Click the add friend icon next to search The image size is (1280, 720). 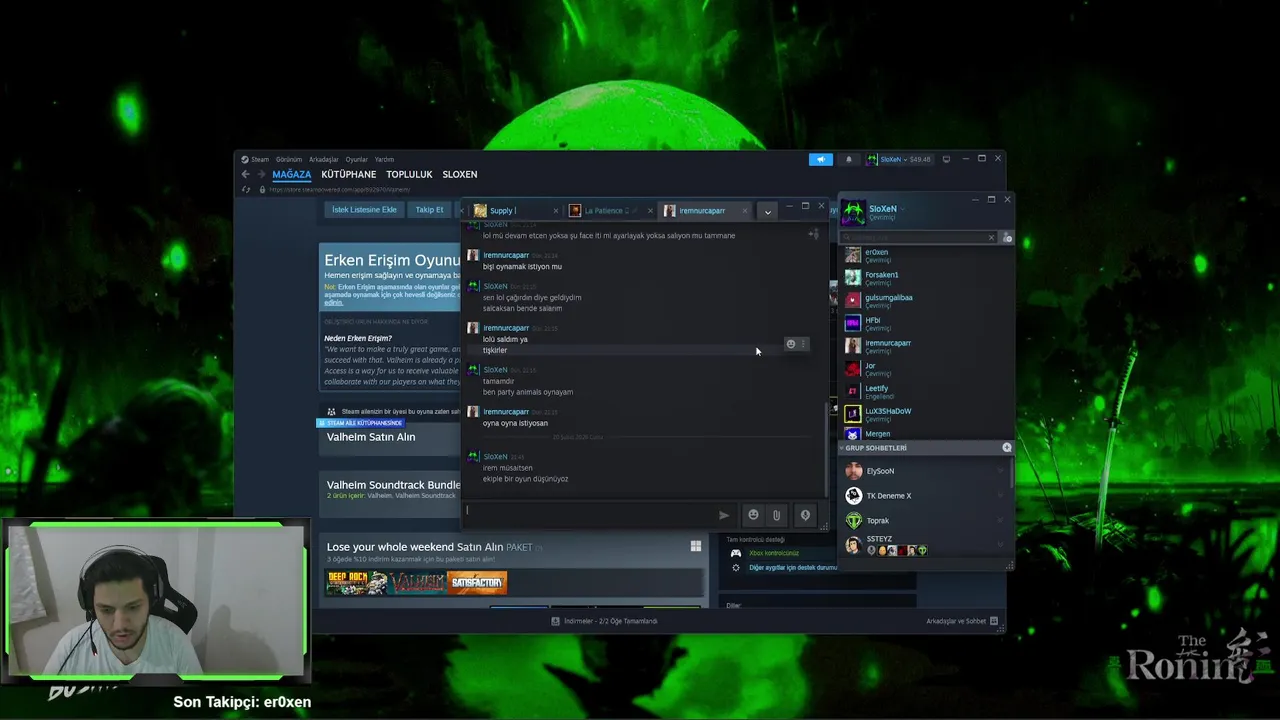pos(1007,238)
